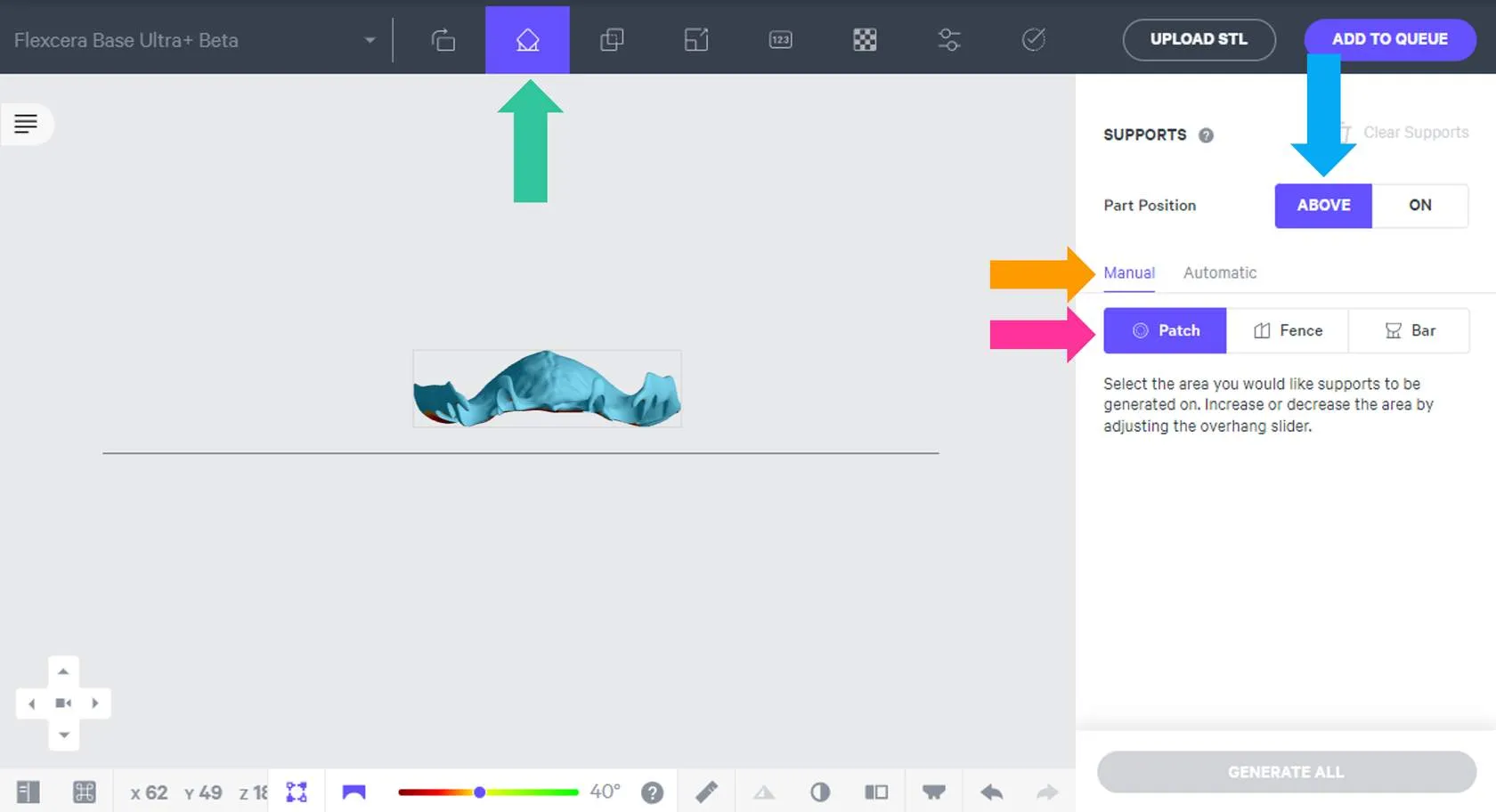Select the highlighted Supports tool in top toolbar
The width and height of the screenshot is (1496, 812).
point(527,40)
